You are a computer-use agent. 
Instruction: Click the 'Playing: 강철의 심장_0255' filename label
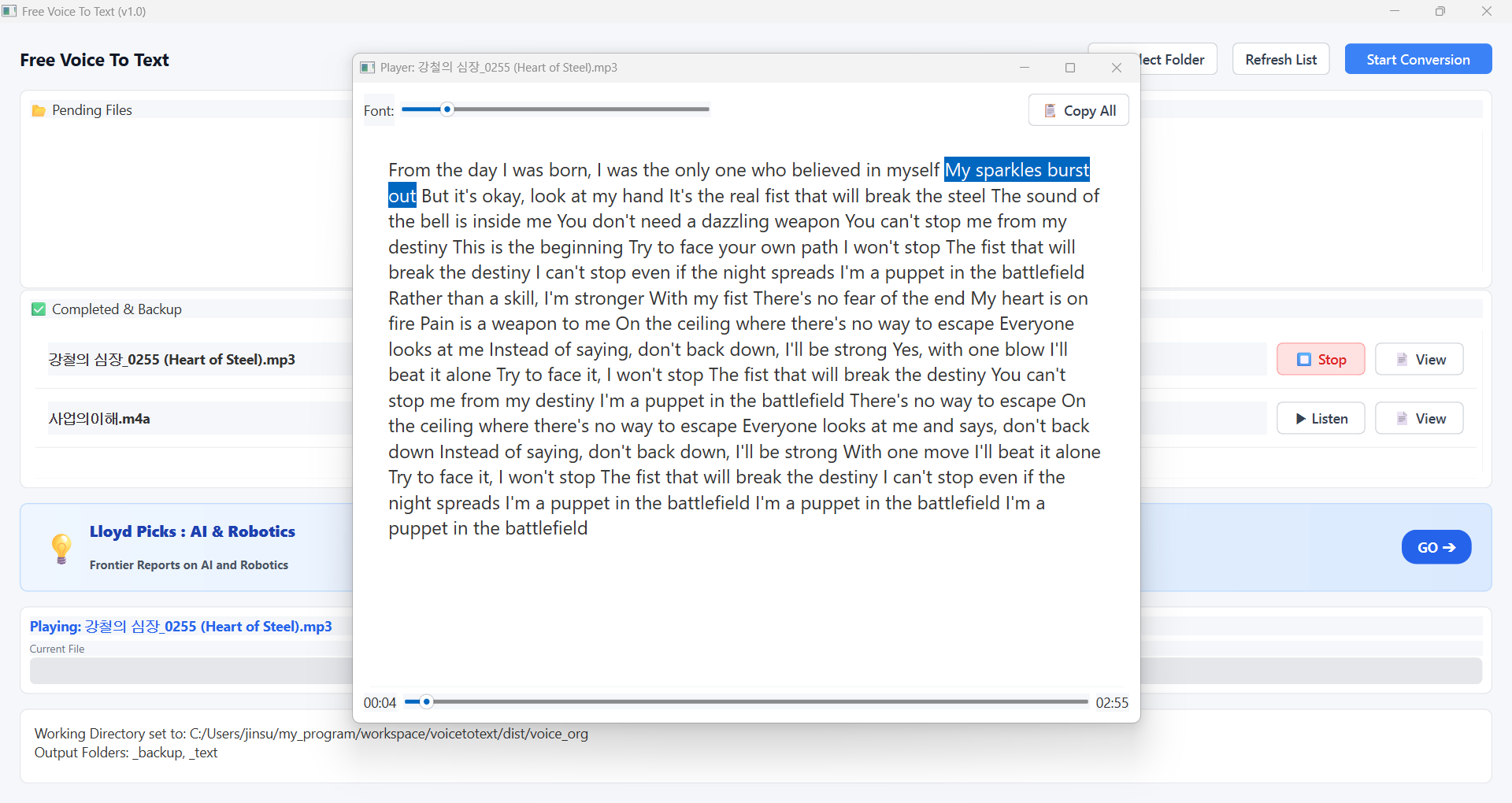coord(180,627)
